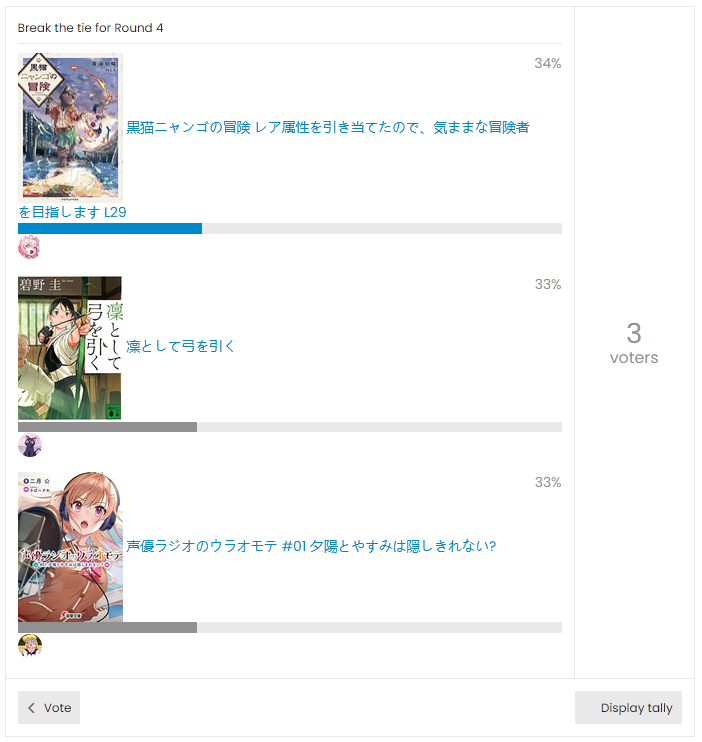
Task: Click the pink-haired voter avatar
Action: (x=29, y=247)
